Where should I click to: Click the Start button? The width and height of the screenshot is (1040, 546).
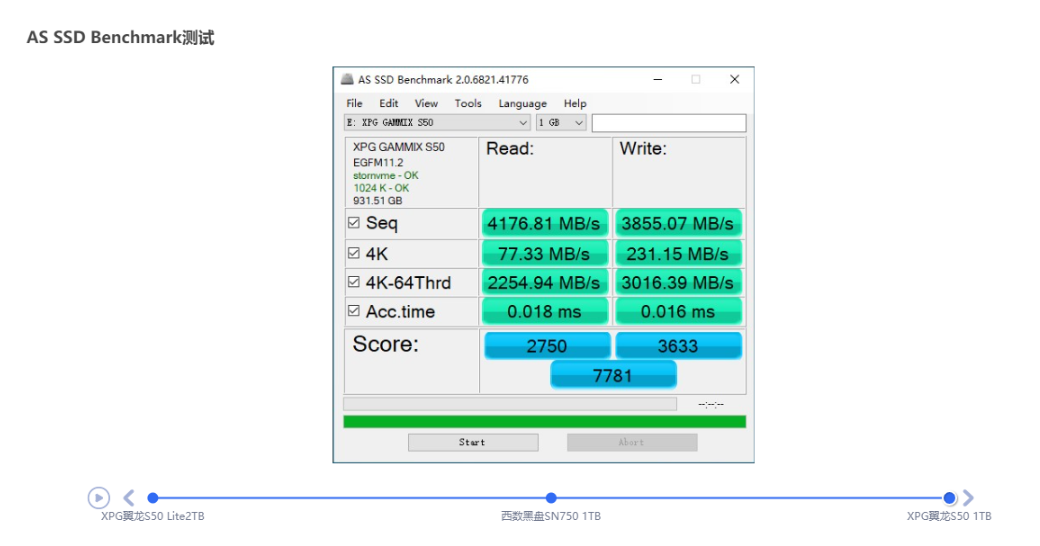click(x=473, y=443)
